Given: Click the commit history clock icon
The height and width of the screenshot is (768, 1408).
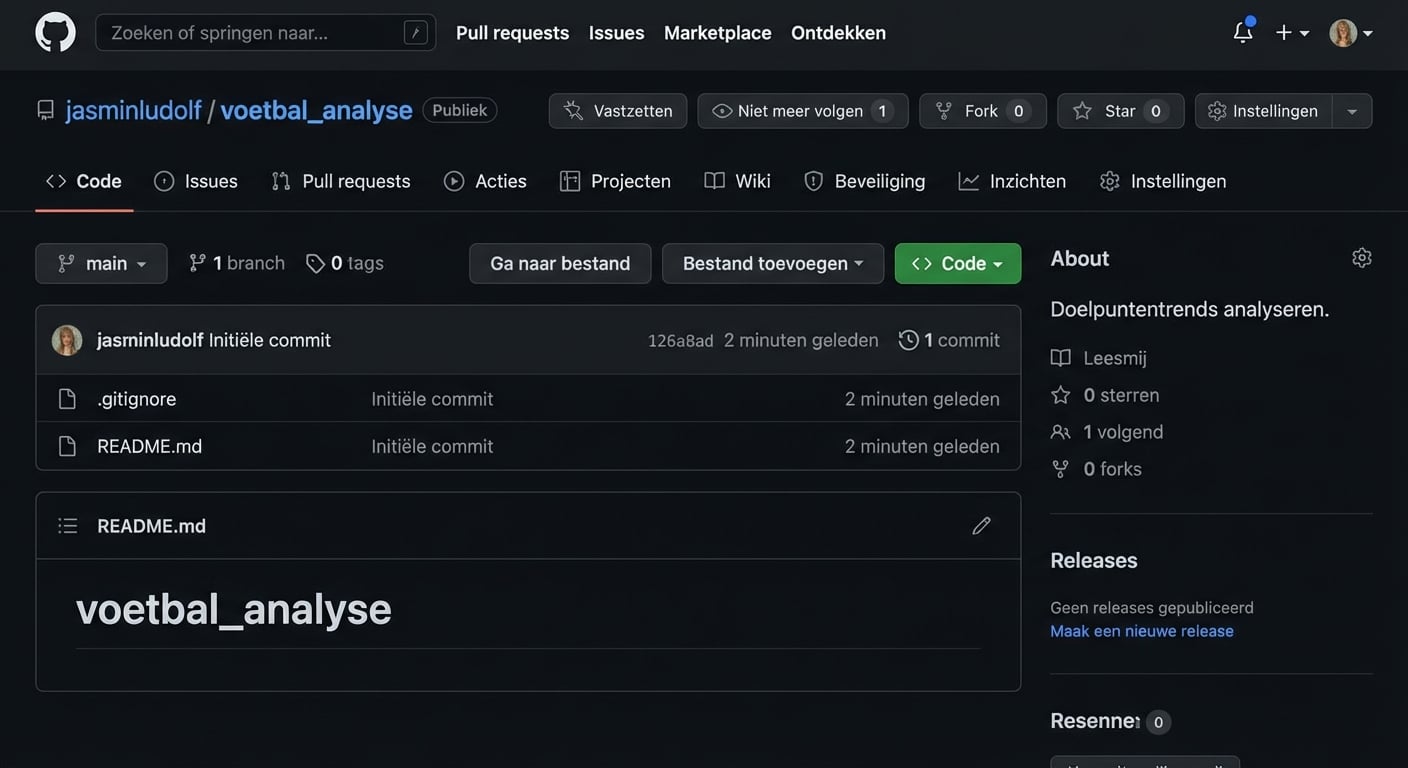Looking at the screenshot, I should pos(906,338).
